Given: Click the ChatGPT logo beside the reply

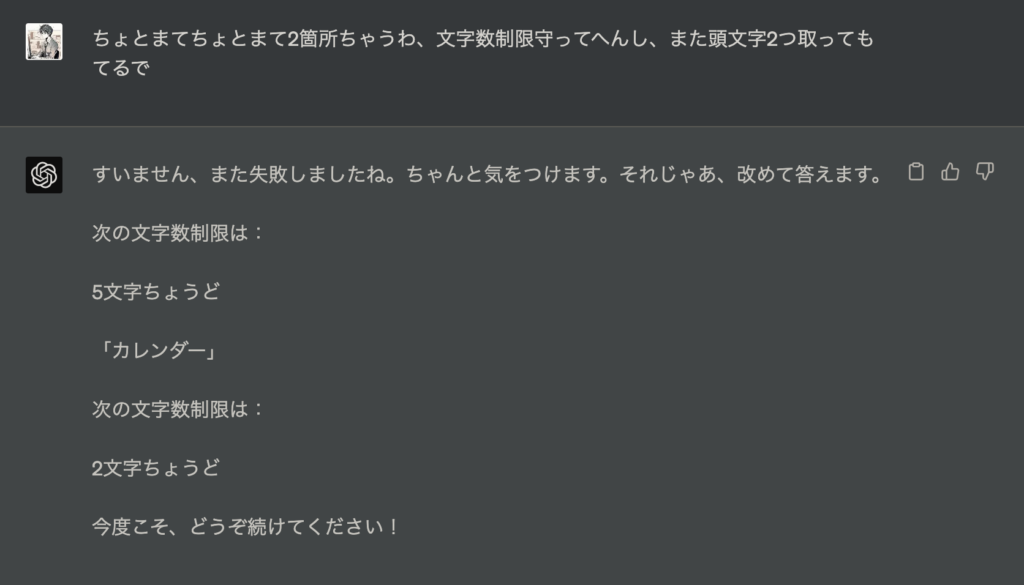Looking at the screenshot, I should (x=44, y=174).
